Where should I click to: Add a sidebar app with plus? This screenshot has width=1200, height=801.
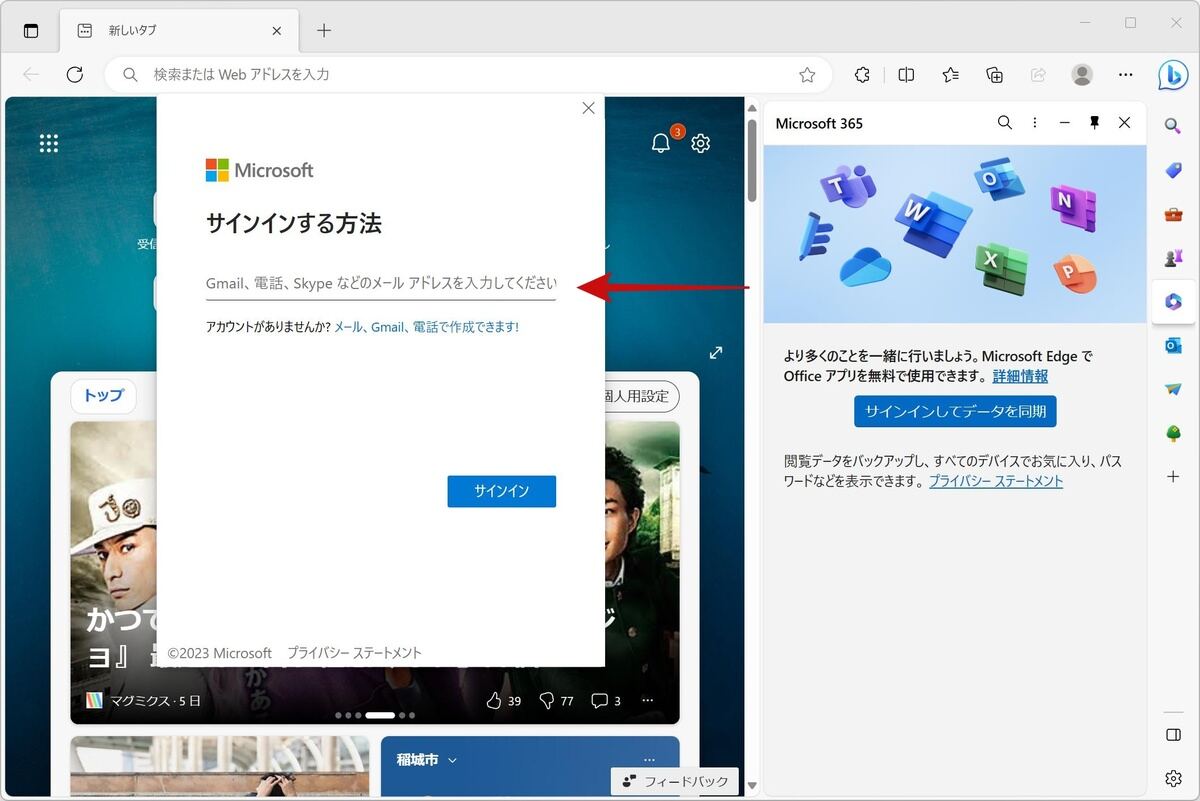(1173, 477)
